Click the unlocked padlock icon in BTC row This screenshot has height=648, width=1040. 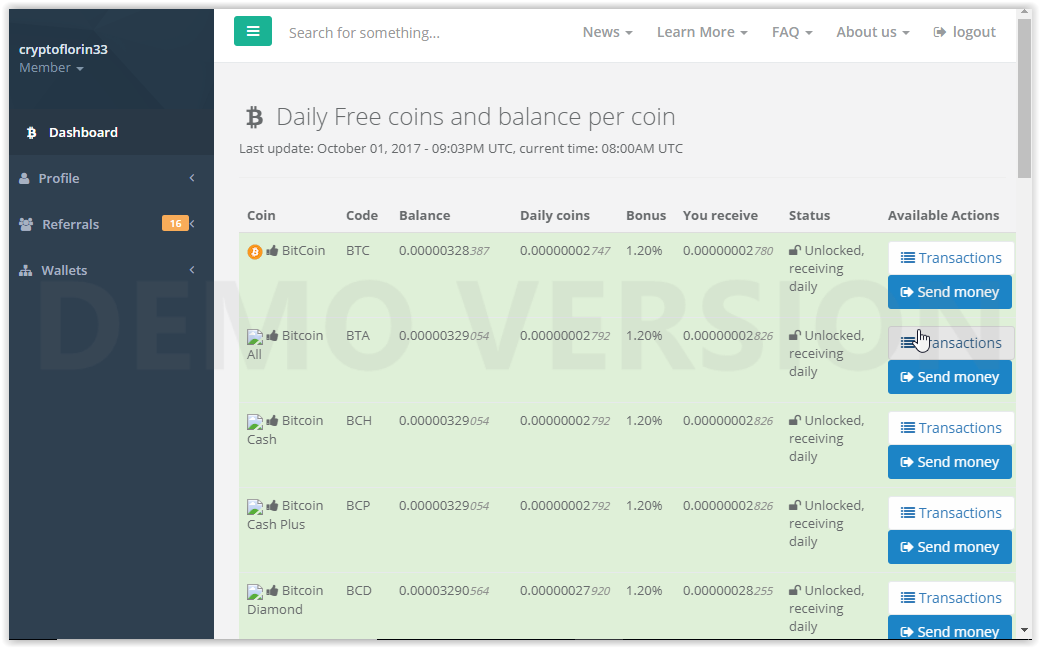pyautogui.click(x=795, y=250)
